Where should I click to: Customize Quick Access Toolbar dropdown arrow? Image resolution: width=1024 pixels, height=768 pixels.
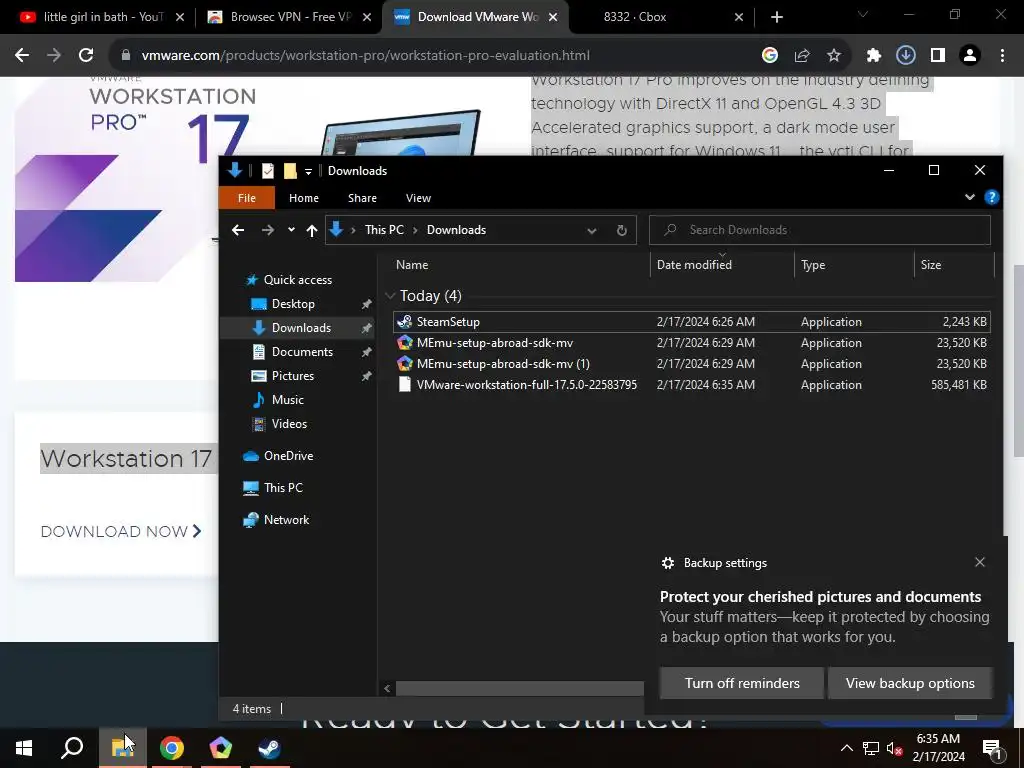tap(308, 171)
